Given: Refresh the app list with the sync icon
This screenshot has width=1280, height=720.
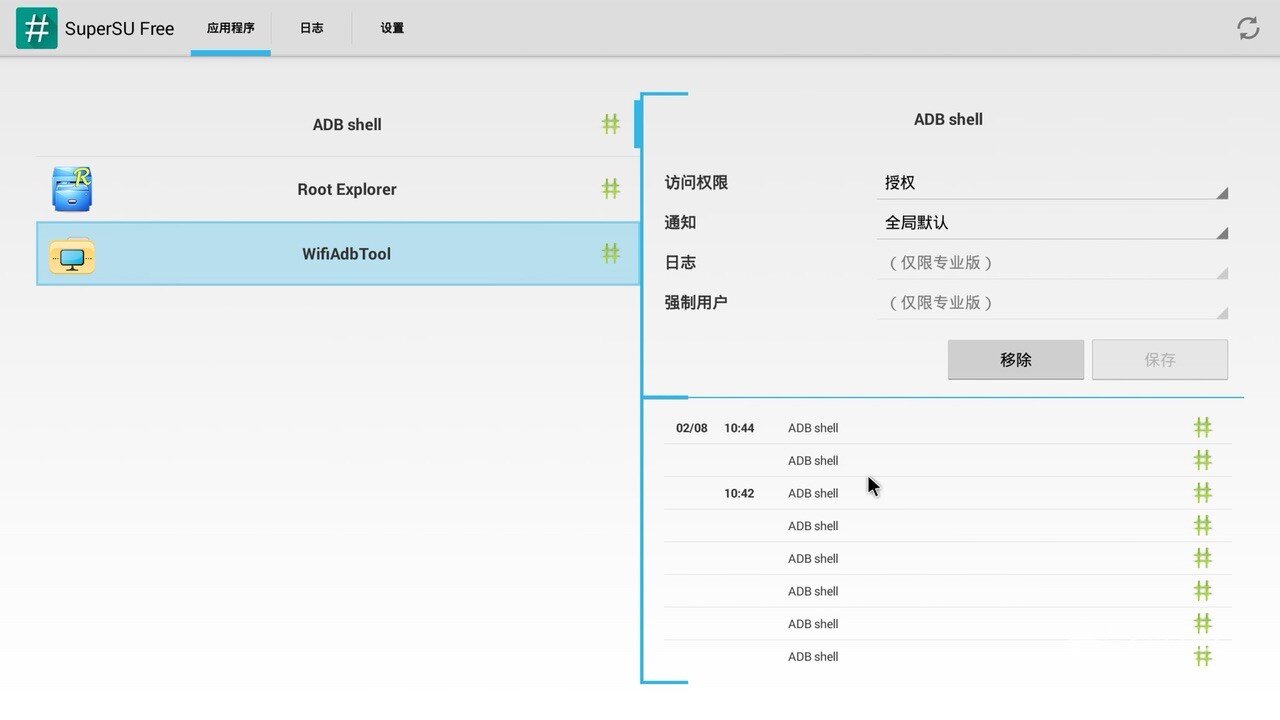Looking at the screenshot, I should [x=1248, y=28].
